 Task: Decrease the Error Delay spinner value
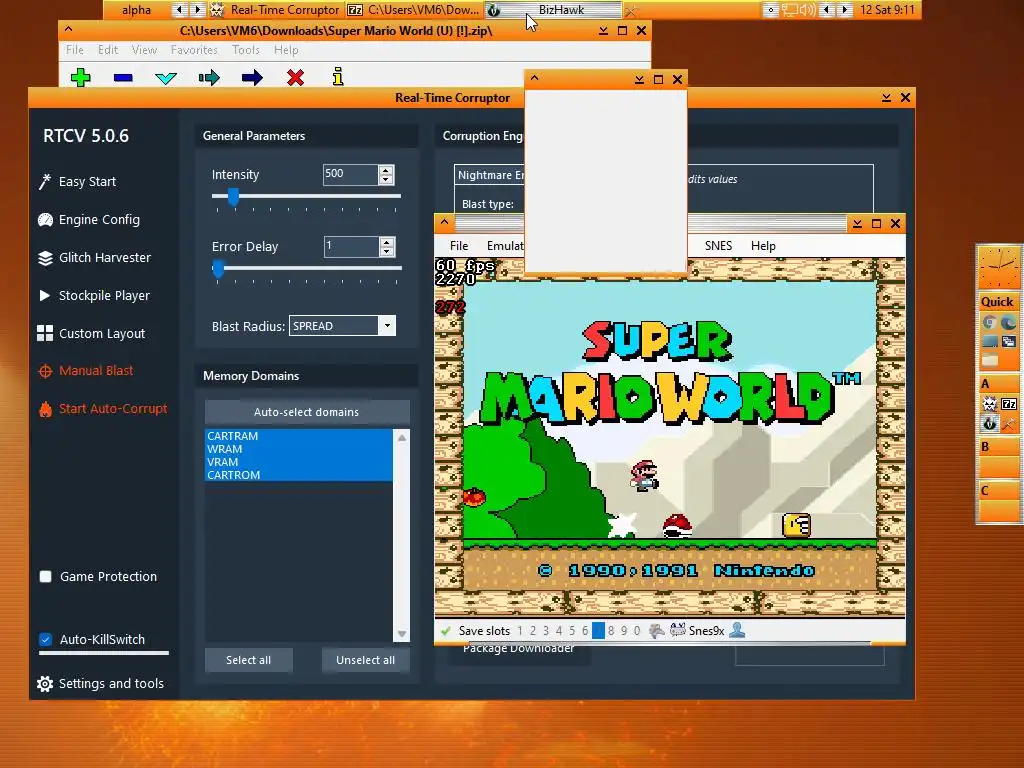[x=387, y=251]
